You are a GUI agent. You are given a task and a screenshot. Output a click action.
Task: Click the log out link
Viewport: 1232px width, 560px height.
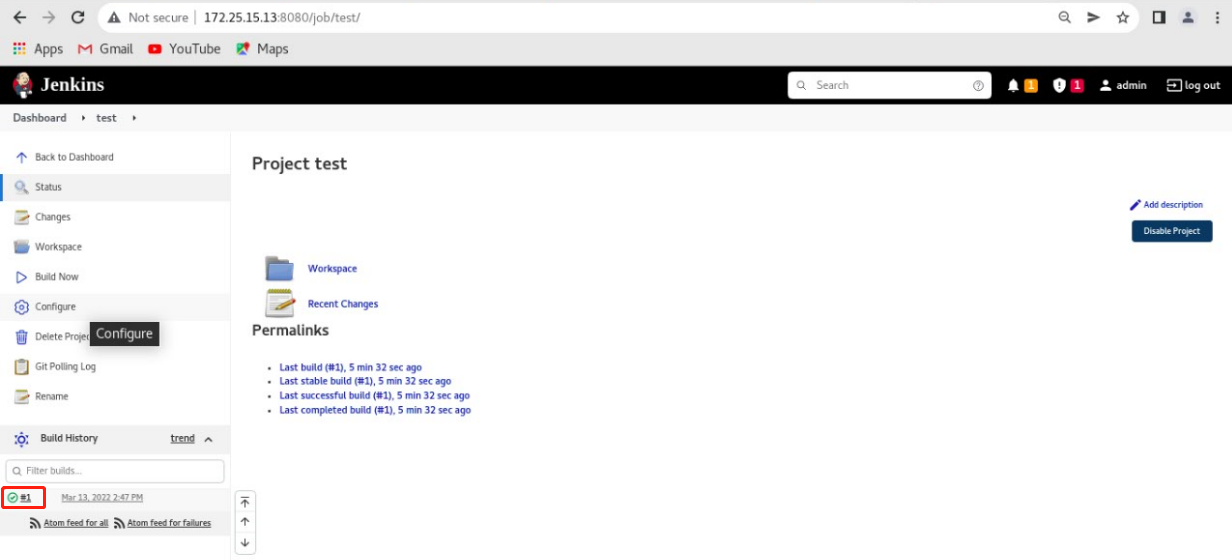tap(1193, 86)
